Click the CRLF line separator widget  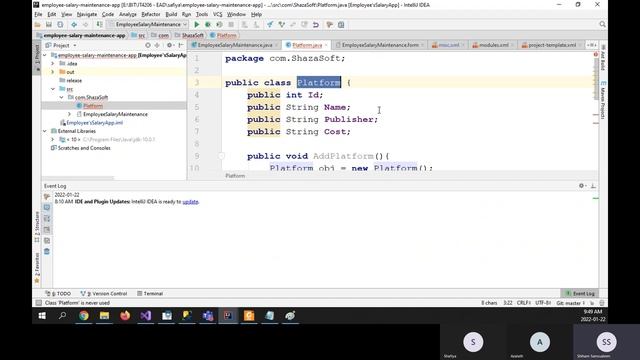(524, 303)
